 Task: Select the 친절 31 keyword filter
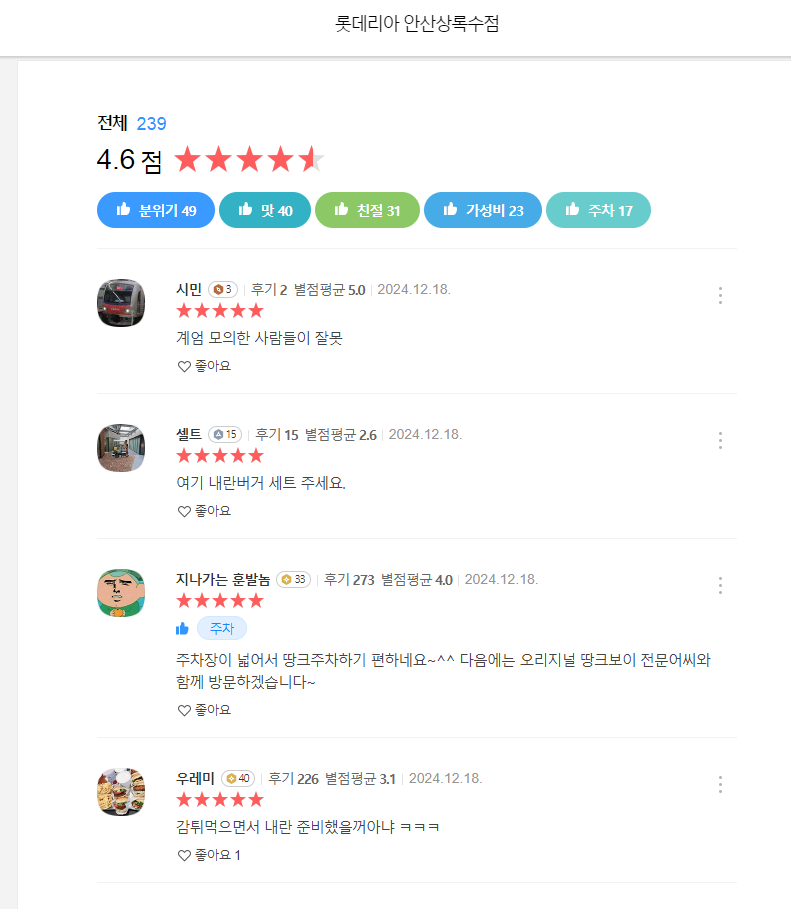pos(367,210)
